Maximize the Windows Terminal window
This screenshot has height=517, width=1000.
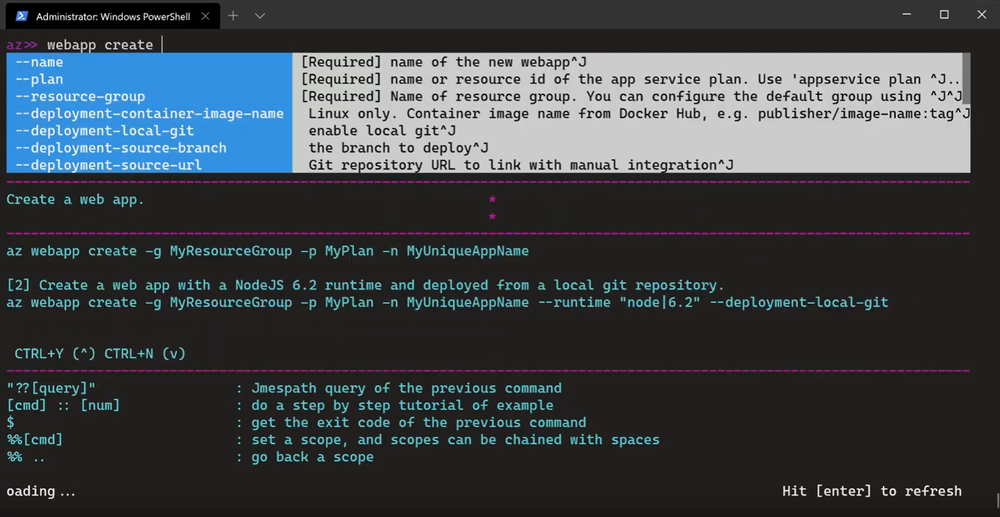(x=943, y=15)
